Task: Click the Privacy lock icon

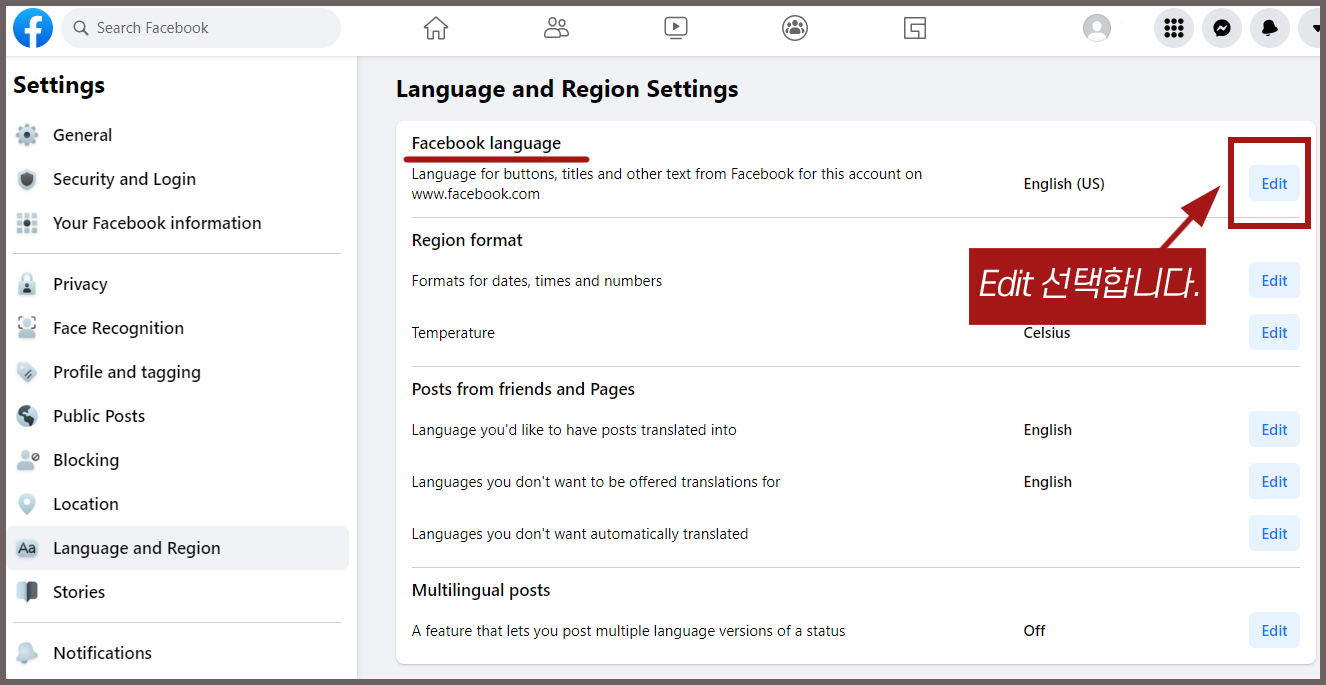Action: 27,284
